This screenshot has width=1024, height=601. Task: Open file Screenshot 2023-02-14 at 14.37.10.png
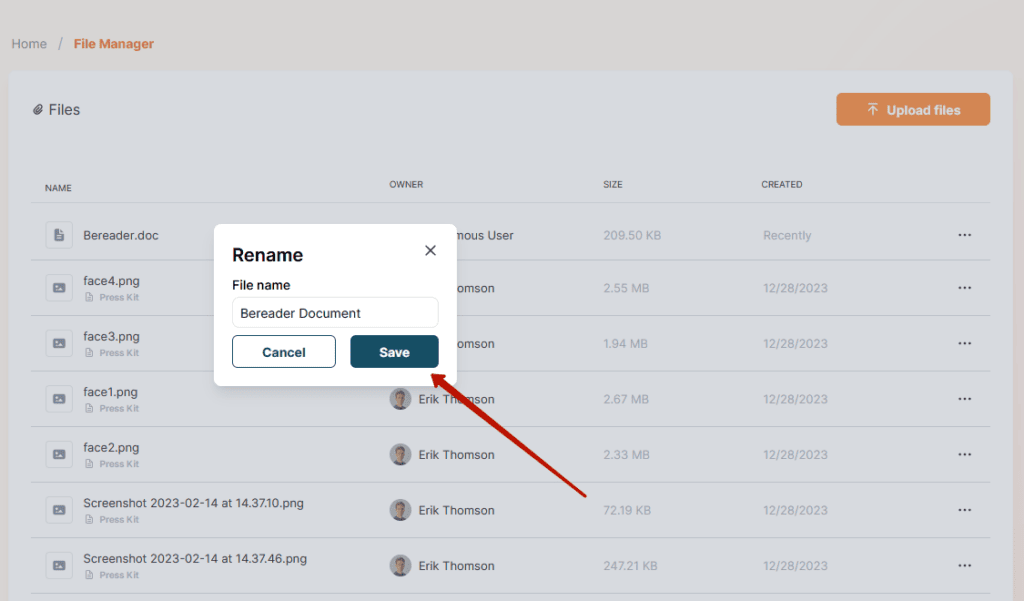point(193,503)
